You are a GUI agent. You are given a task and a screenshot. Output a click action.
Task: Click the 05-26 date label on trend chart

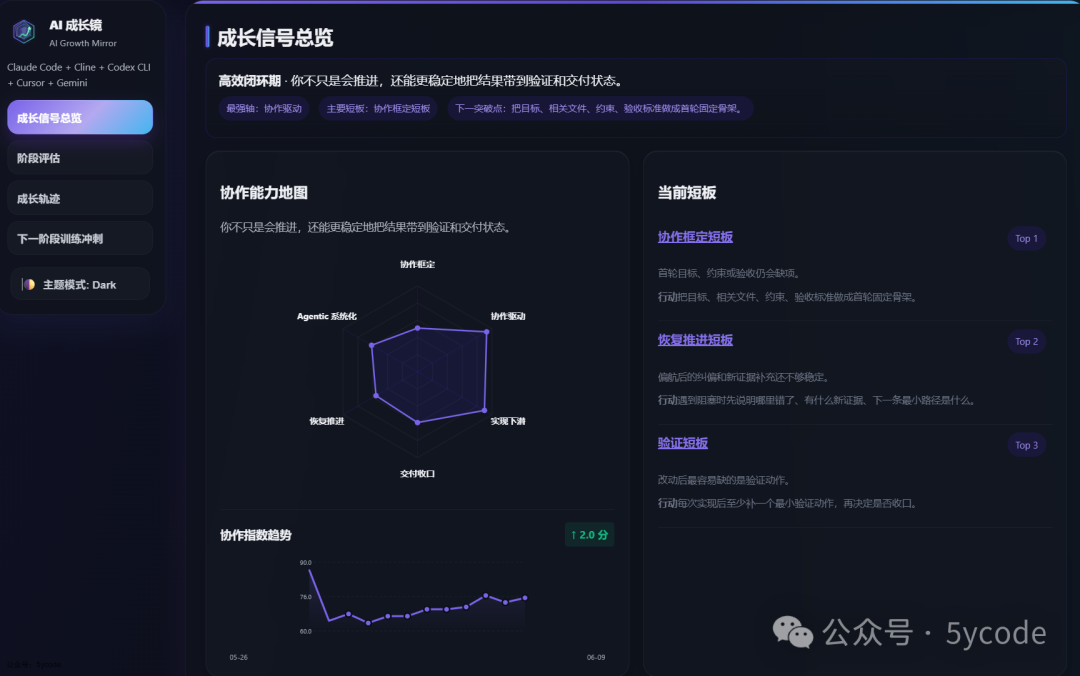pos(238,657)
